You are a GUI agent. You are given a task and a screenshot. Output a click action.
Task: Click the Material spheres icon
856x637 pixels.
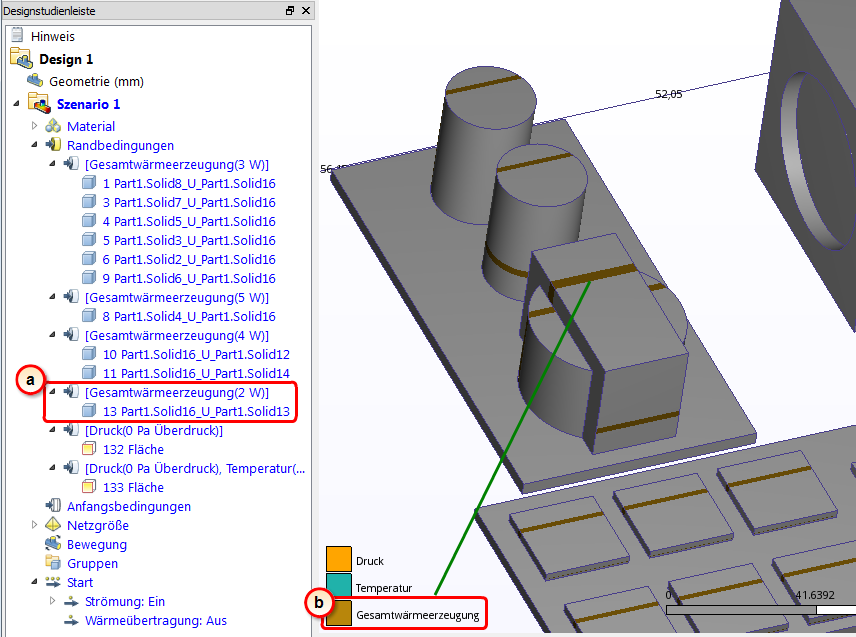[53, 126]
